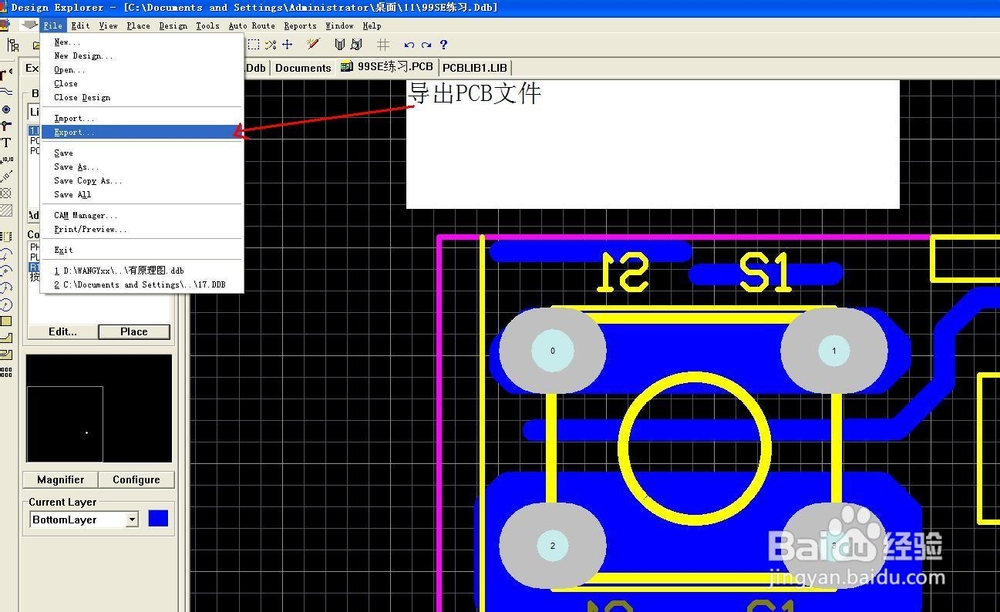The image size is (1000, 612).
Task: Choose Import from the File menu
Action: pos(142,118)
